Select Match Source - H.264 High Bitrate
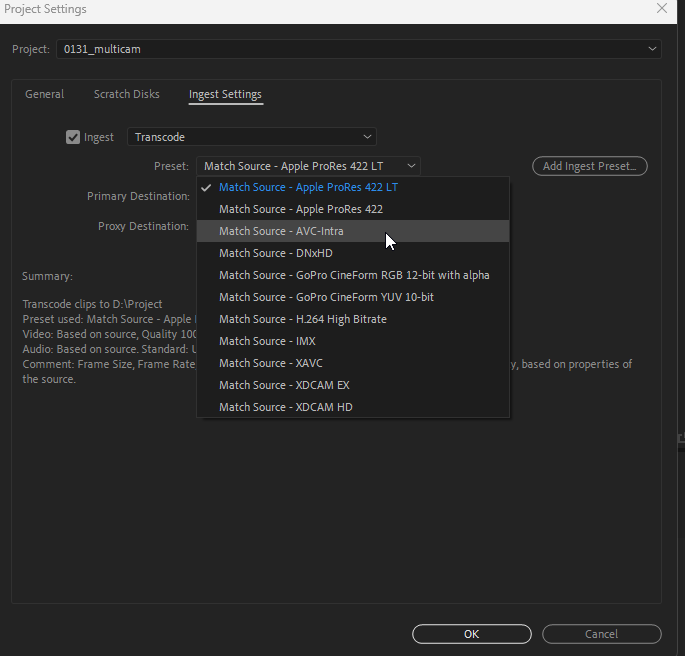This screenshot has width=685, height=656. point(353,319)
